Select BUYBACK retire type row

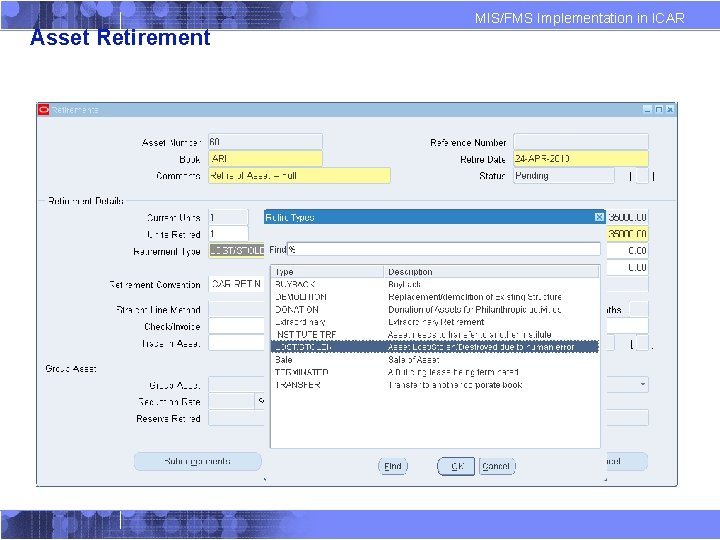(x=434, y=284)
